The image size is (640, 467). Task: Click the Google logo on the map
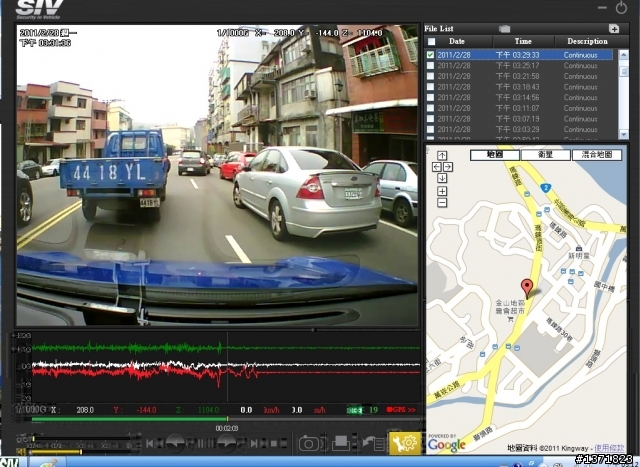pos(447,444)
